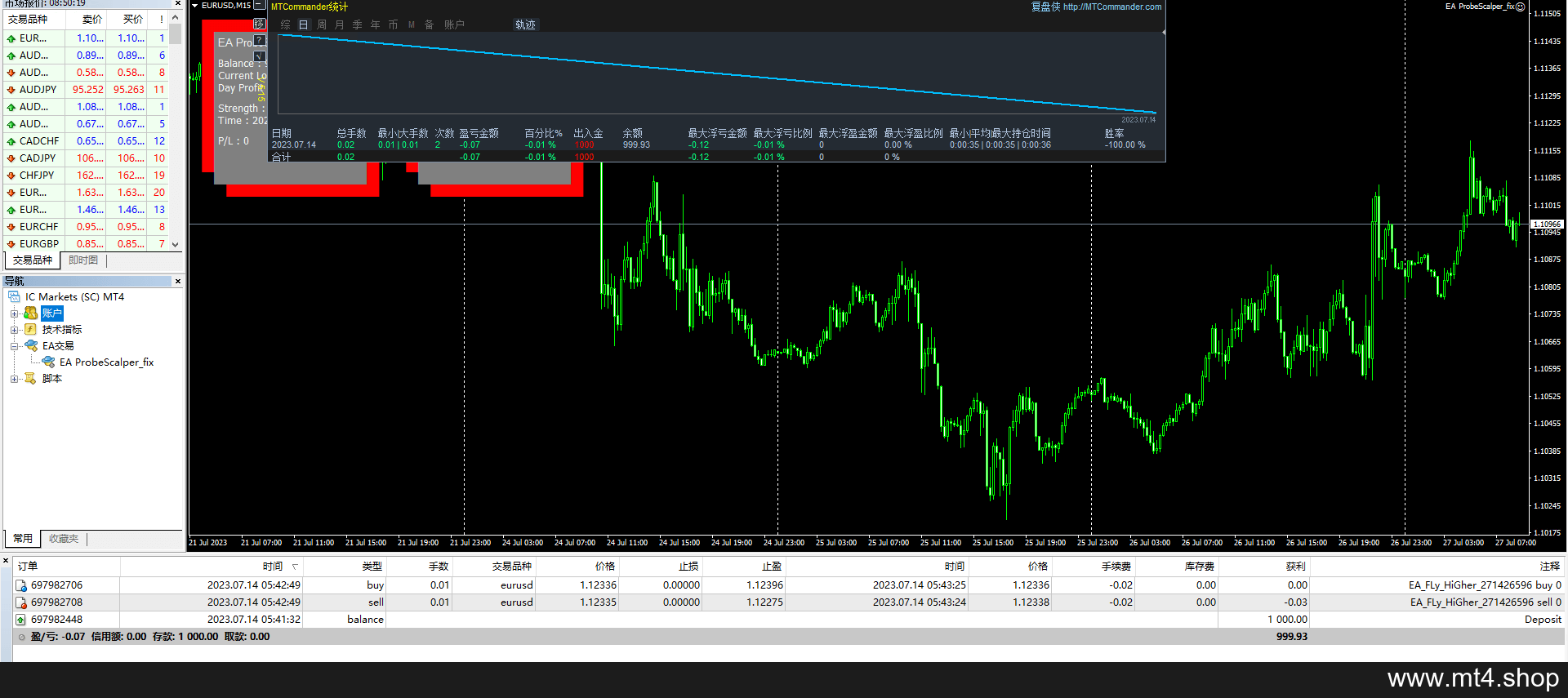Click the Market Watch scroll down arrow
Viewport: 1568px width, 698px height.
(x=176, y=244)
